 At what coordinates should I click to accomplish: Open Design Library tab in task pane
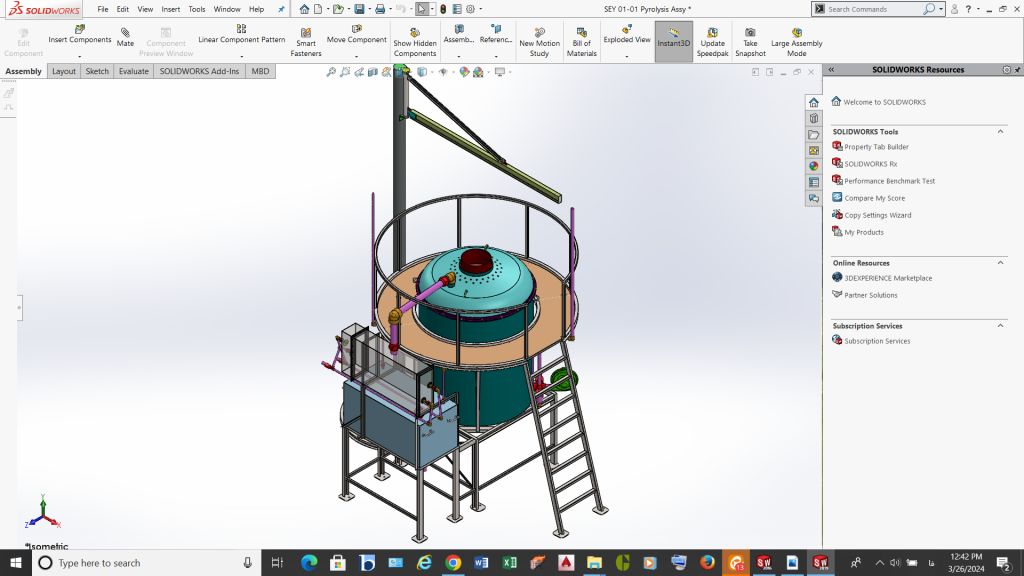tap(814, 118)
